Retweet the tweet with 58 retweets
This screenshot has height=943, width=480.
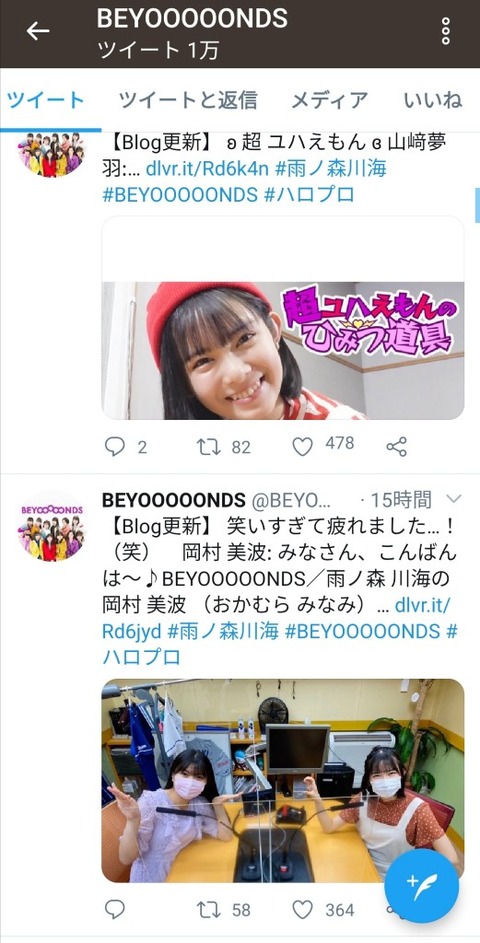point(209,909)
